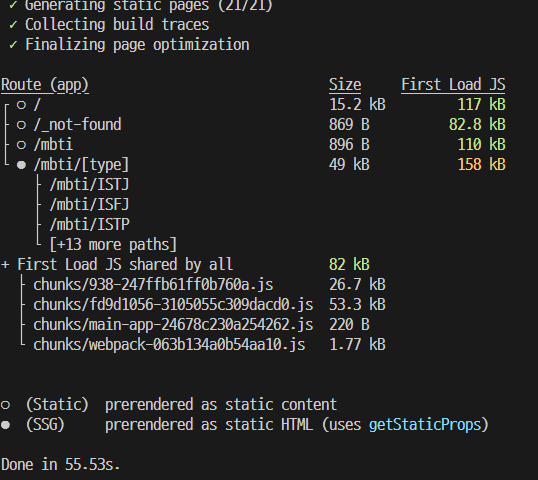Click the '(SSG)' legend label
The height and width of the screenshot is (480, 538).
(x=45, y=425)
